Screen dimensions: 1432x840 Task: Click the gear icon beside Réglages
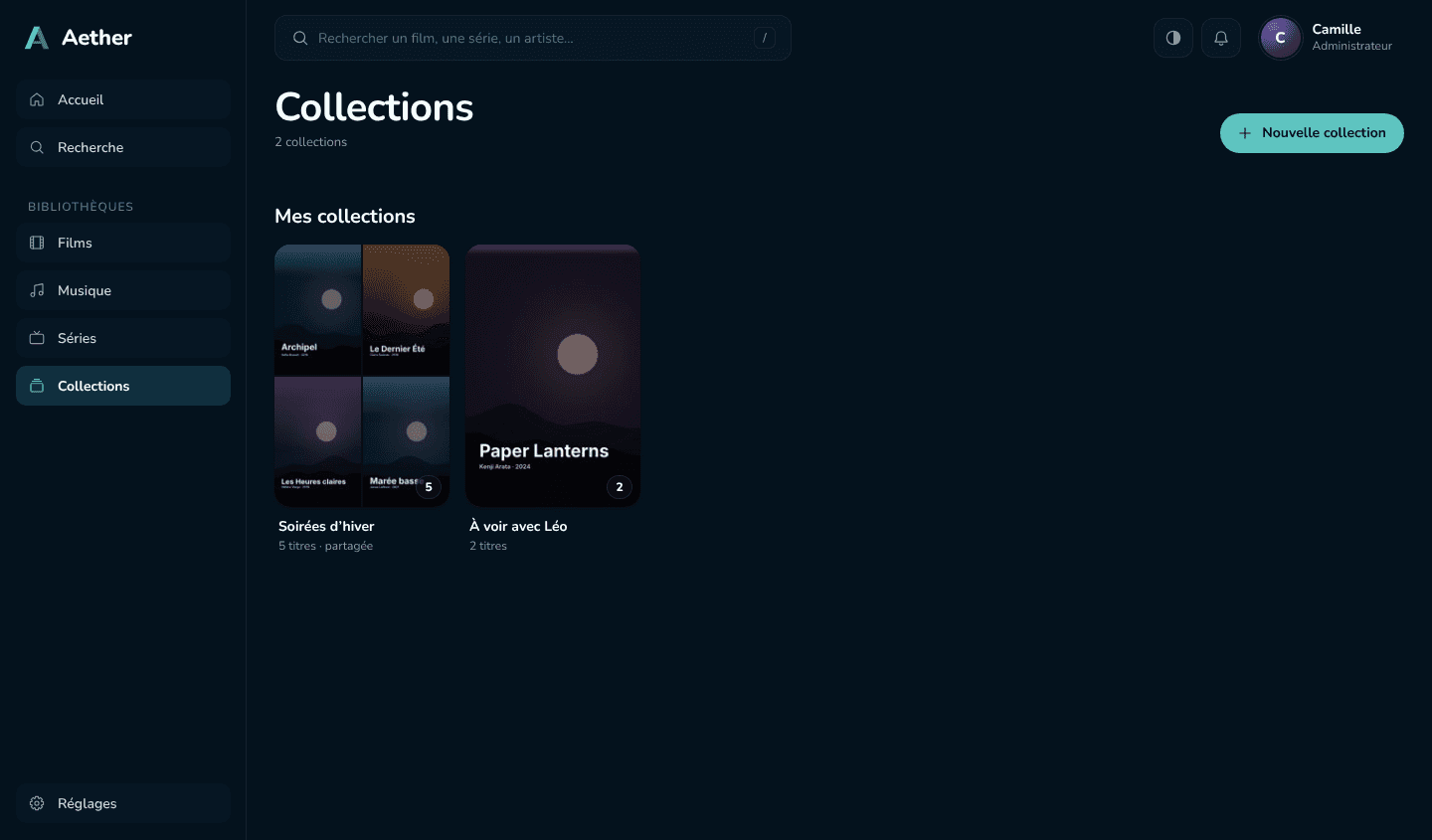(37, 803)
